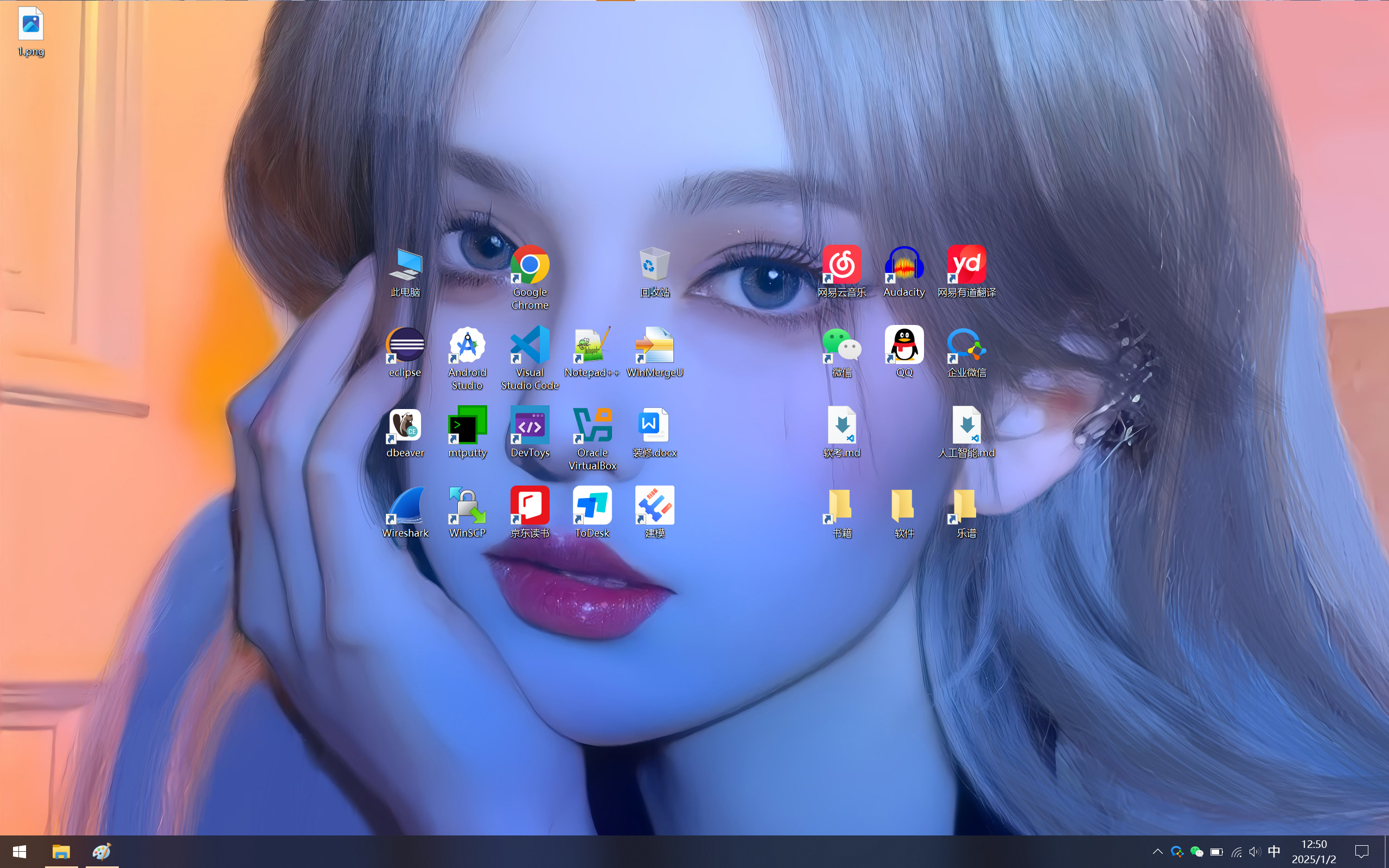Select the 软考.md markdown file

pyautogui.click(x=842, y=433)
